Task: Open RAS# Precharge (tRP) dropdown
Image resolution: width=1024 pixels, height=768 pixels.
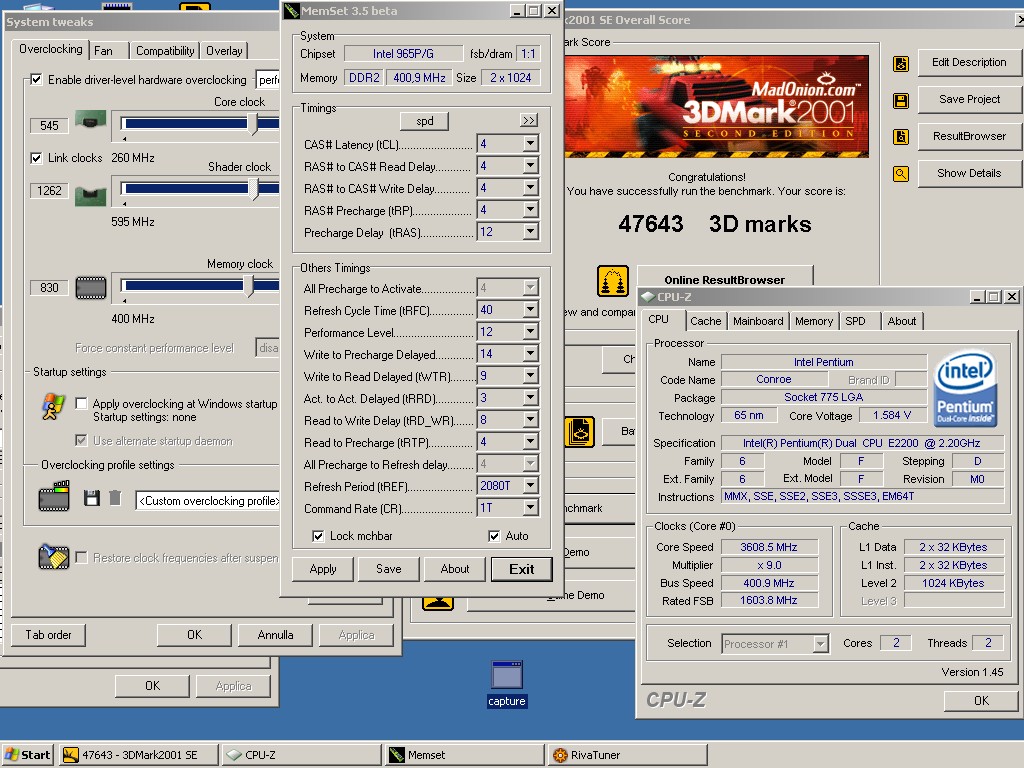Action: click(530, 210)
